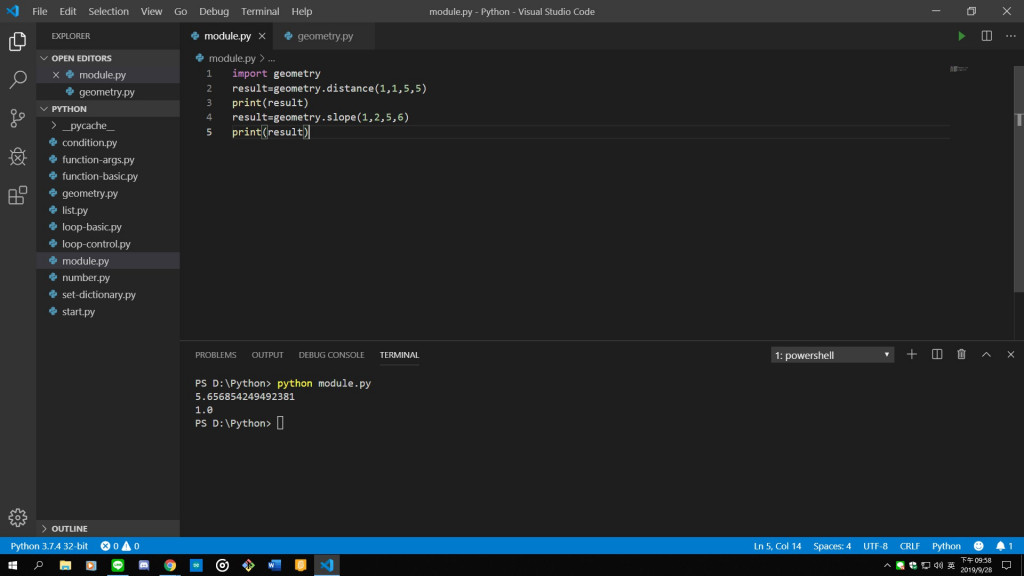The width and height of the screenshot is (1024, 576).
Task: Close the terminal panel
Action: pyautogui.click(x=1010, y=355)
